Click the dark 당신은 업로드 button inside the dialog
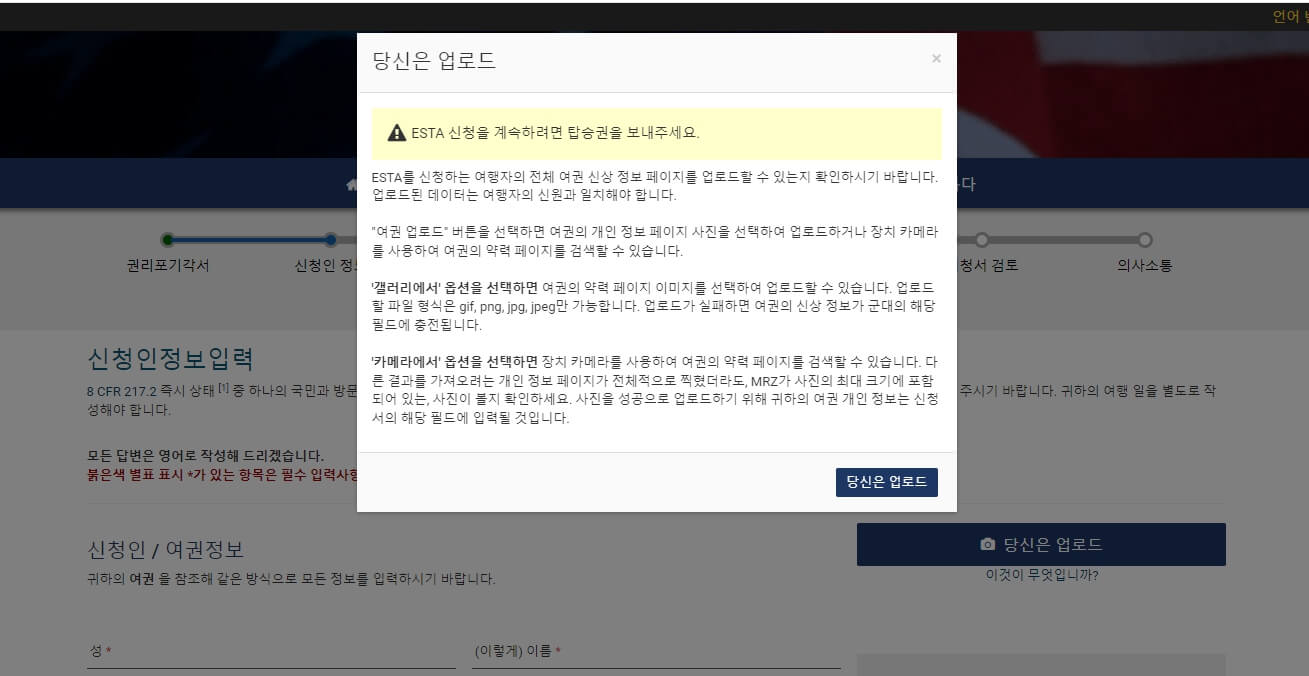Screen dimensions: 1309x676 (886, 481)
